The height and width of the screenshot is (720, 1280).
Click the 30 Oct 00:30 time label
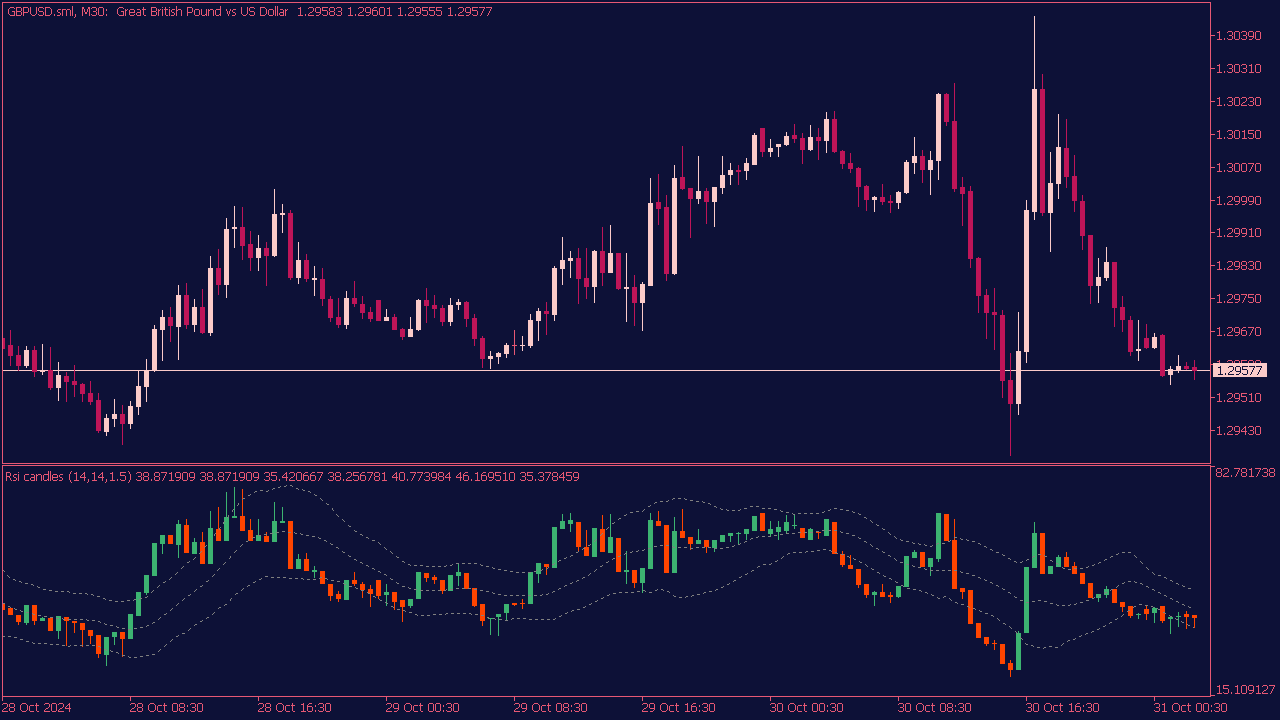pos(806,708)
